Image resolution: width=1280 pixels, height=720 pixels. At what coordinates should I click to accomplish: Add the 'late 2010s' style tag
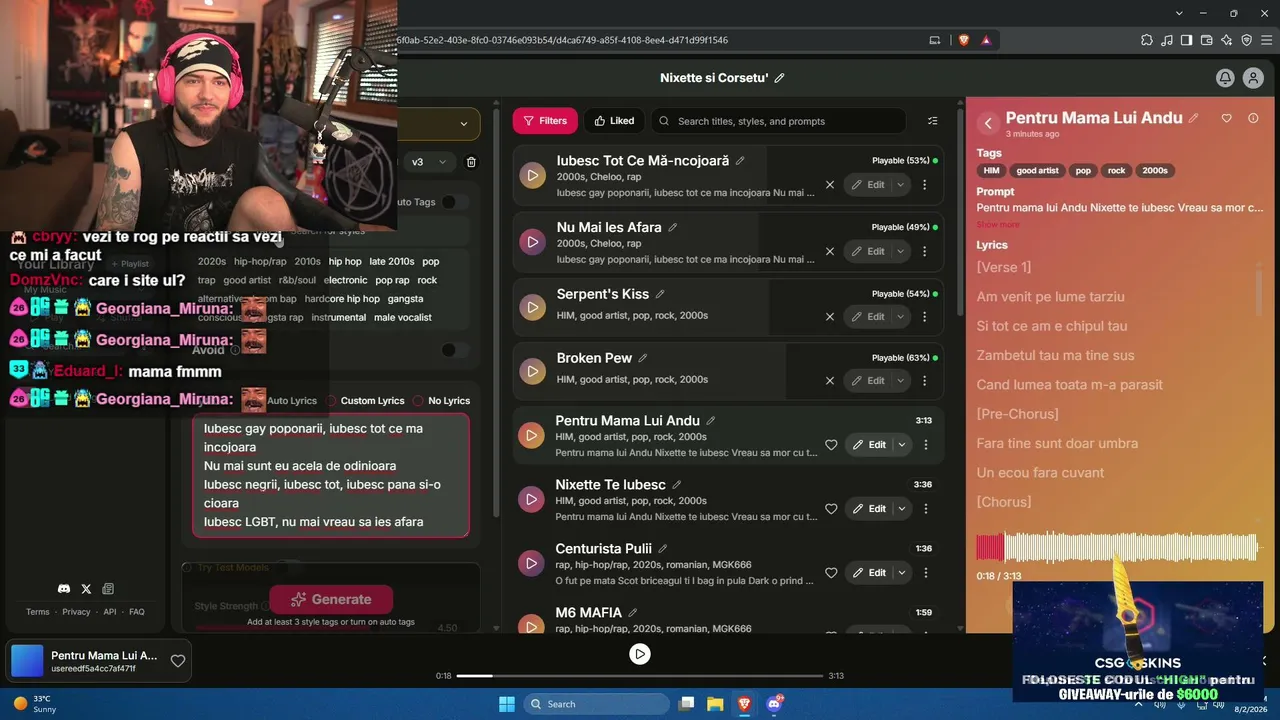[x=392, y=262]
